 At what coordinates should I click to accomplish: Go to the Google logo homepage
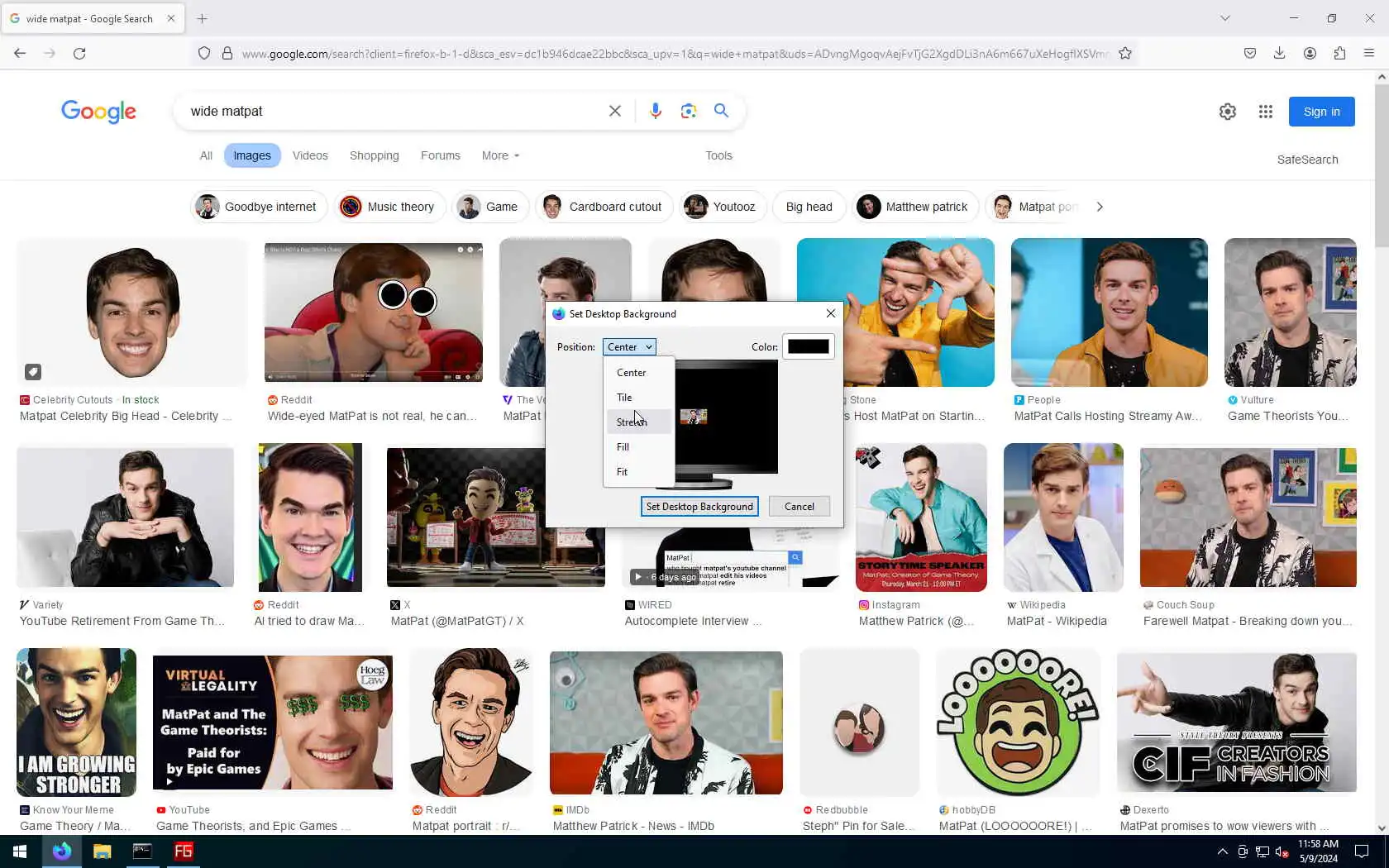click(98, 112)
